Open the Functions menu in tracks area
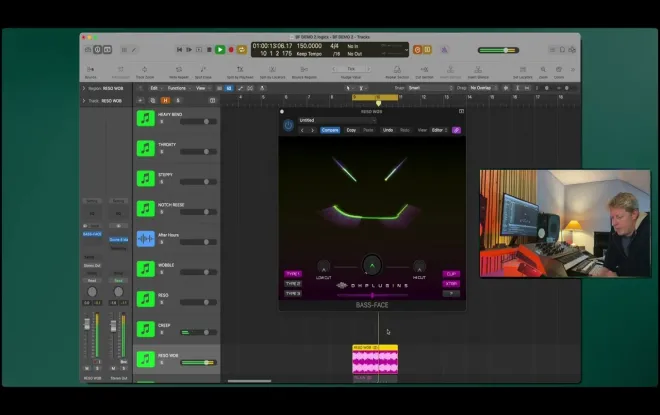 (x=179, y=88)
